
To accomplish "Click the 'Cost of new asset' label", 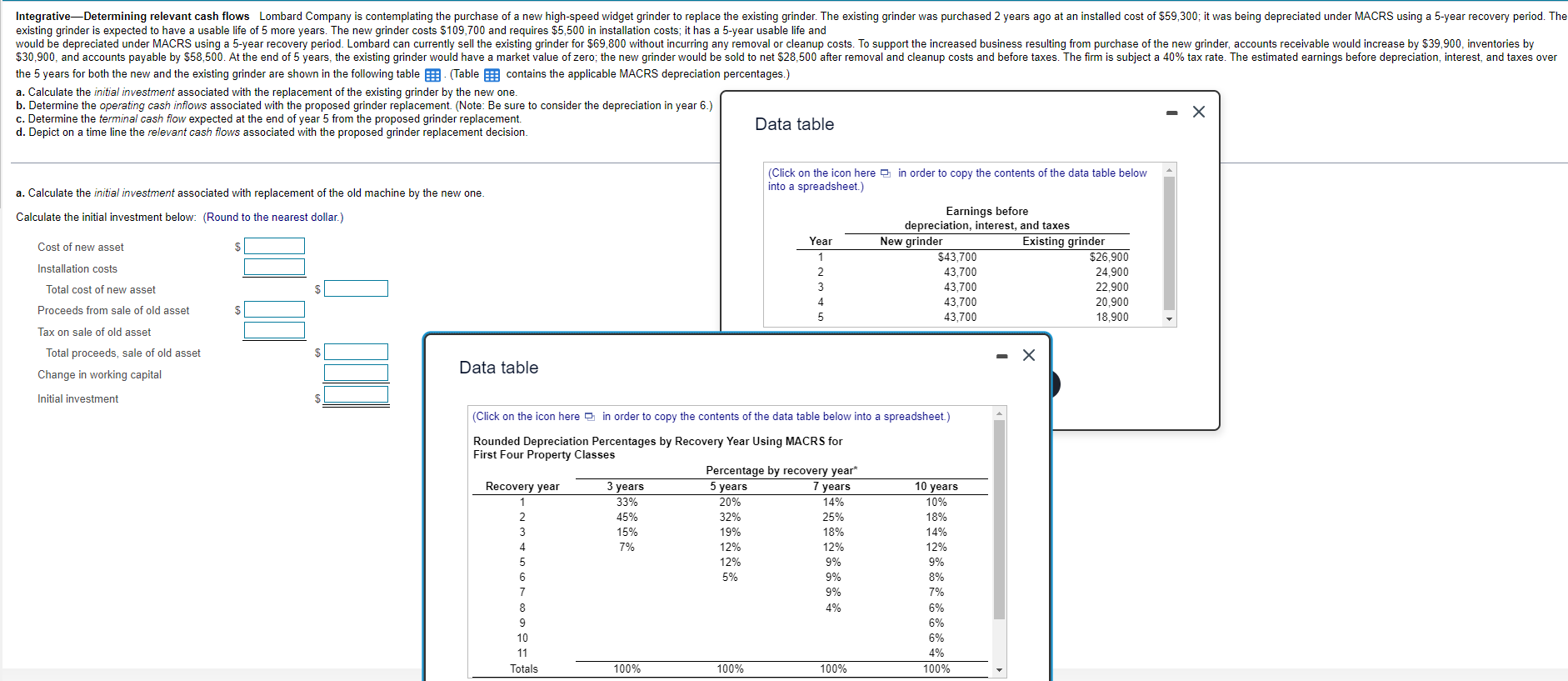I will click(x=81, y=248).
